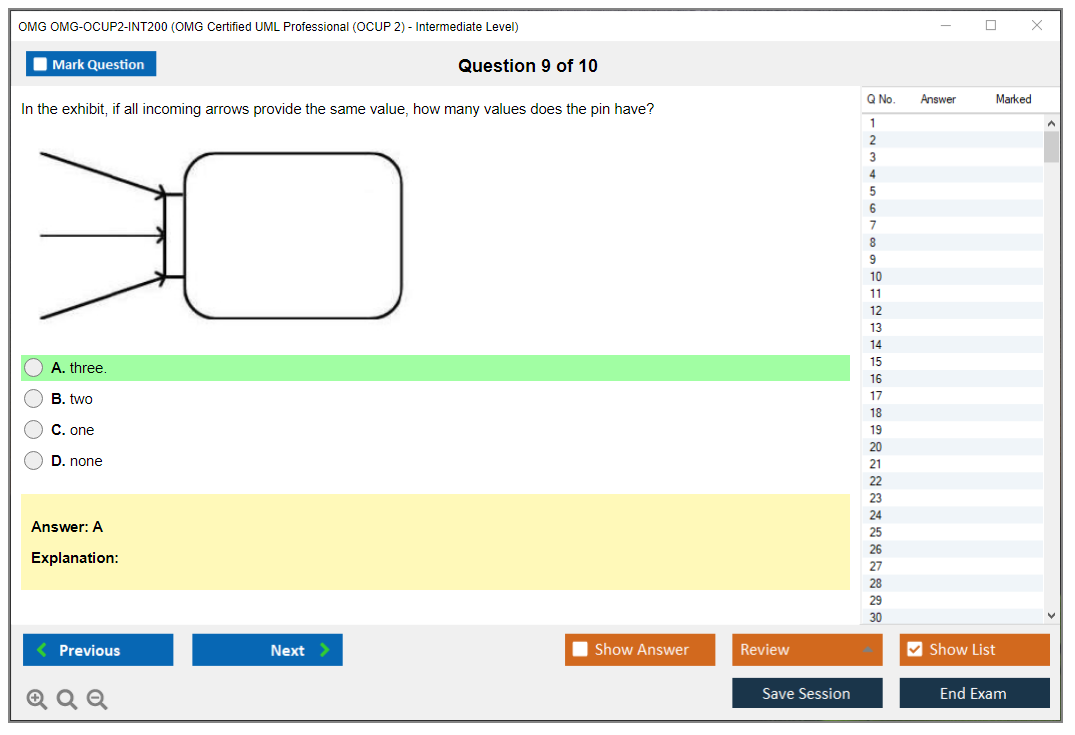Image resolution: width=1075 pixels, height=735 pixels.
Task: Jump to question 15 in list
Action: [876, 362]
